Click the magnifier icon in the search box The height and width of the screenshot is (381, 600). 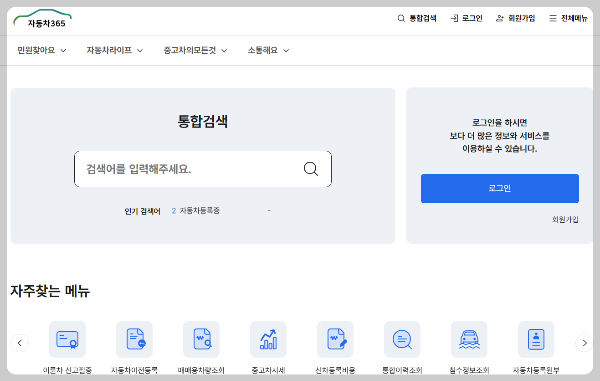pyautogui.click(x=311, y=169)
